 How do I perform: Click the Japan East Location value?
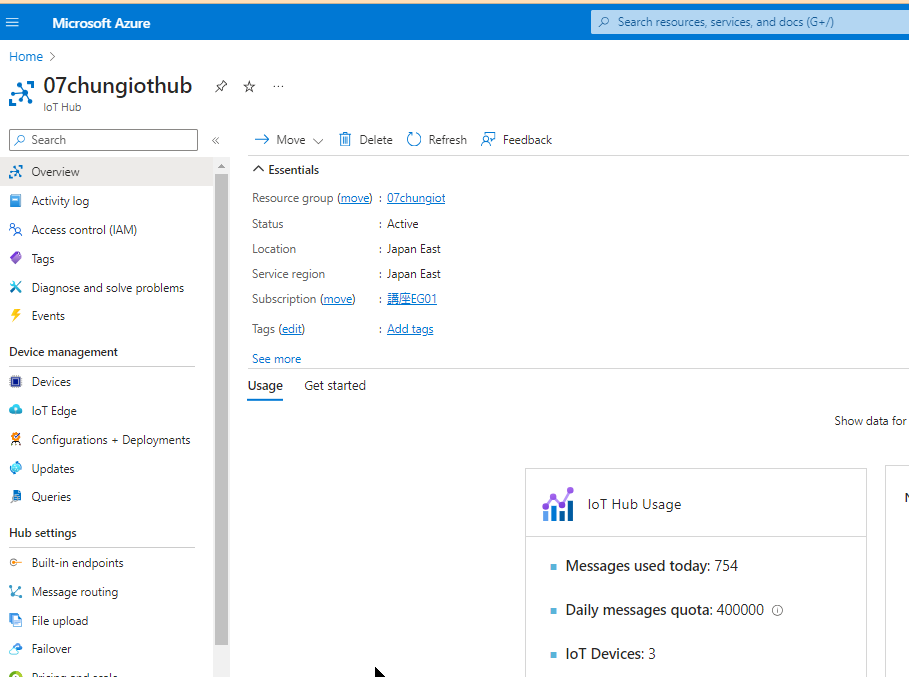[x=413, y=249]
